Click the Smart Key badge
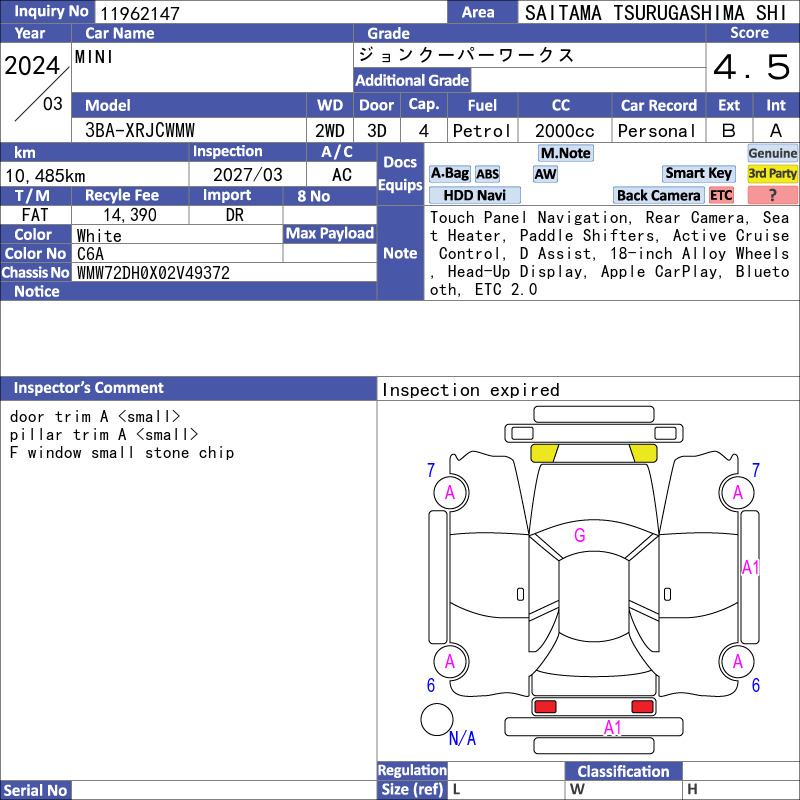This screenshot has width=800, height=800. click(x=698, y=173)
